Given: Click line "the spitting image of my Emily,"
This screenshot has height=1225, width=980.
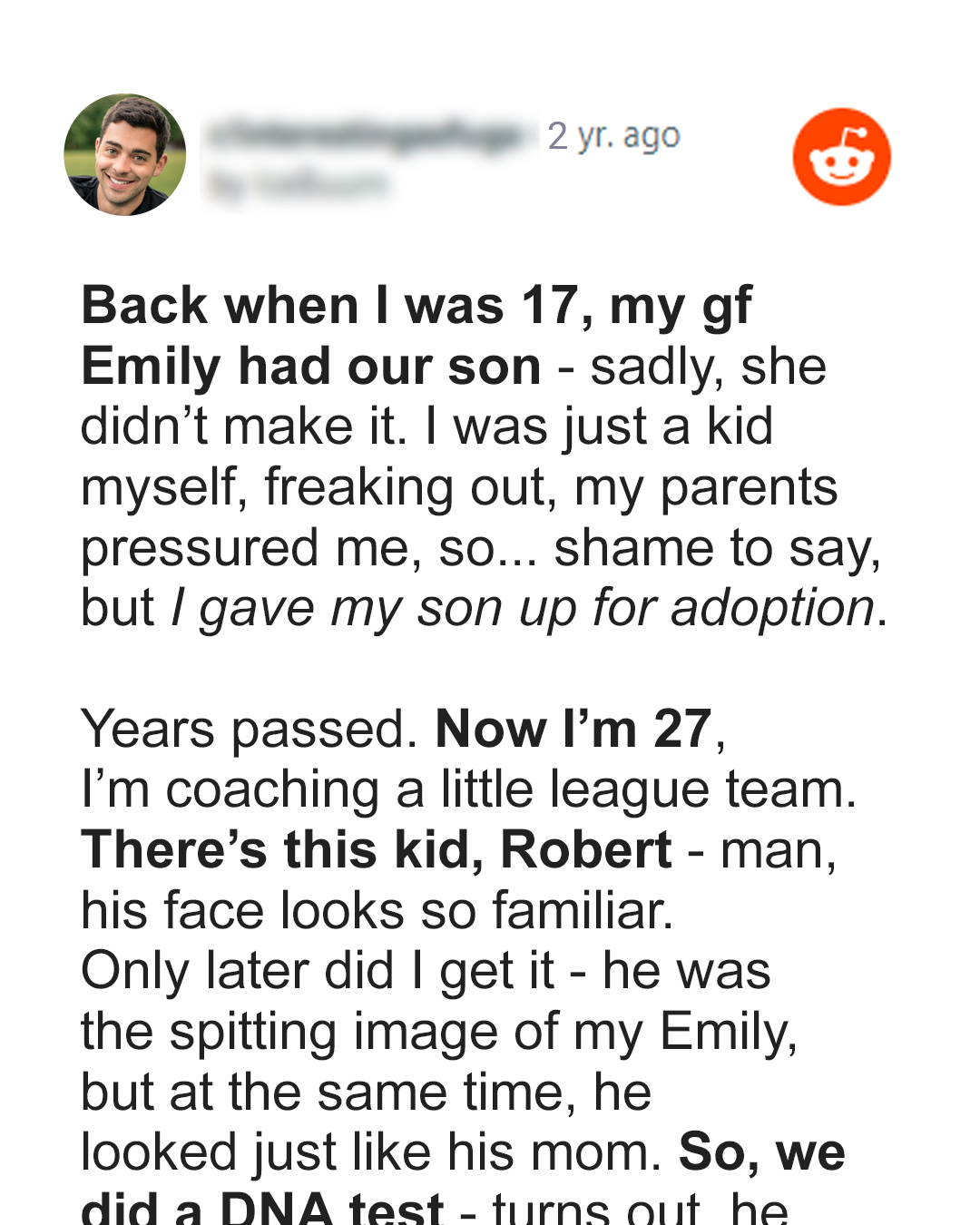Looking at the screenshot, I should [439, 1032].
